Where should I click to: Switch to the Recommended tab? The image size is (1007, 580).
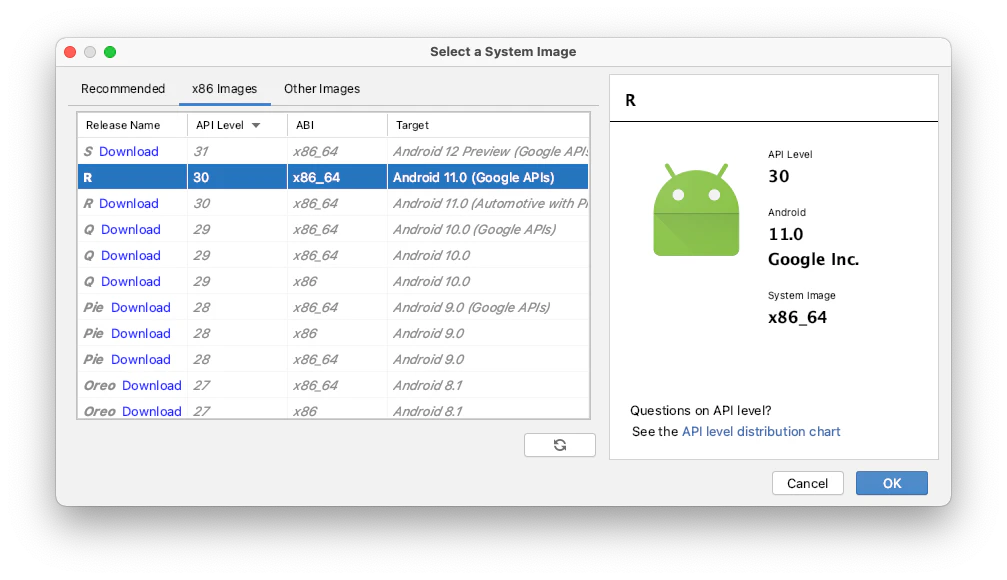click(123, 89)
